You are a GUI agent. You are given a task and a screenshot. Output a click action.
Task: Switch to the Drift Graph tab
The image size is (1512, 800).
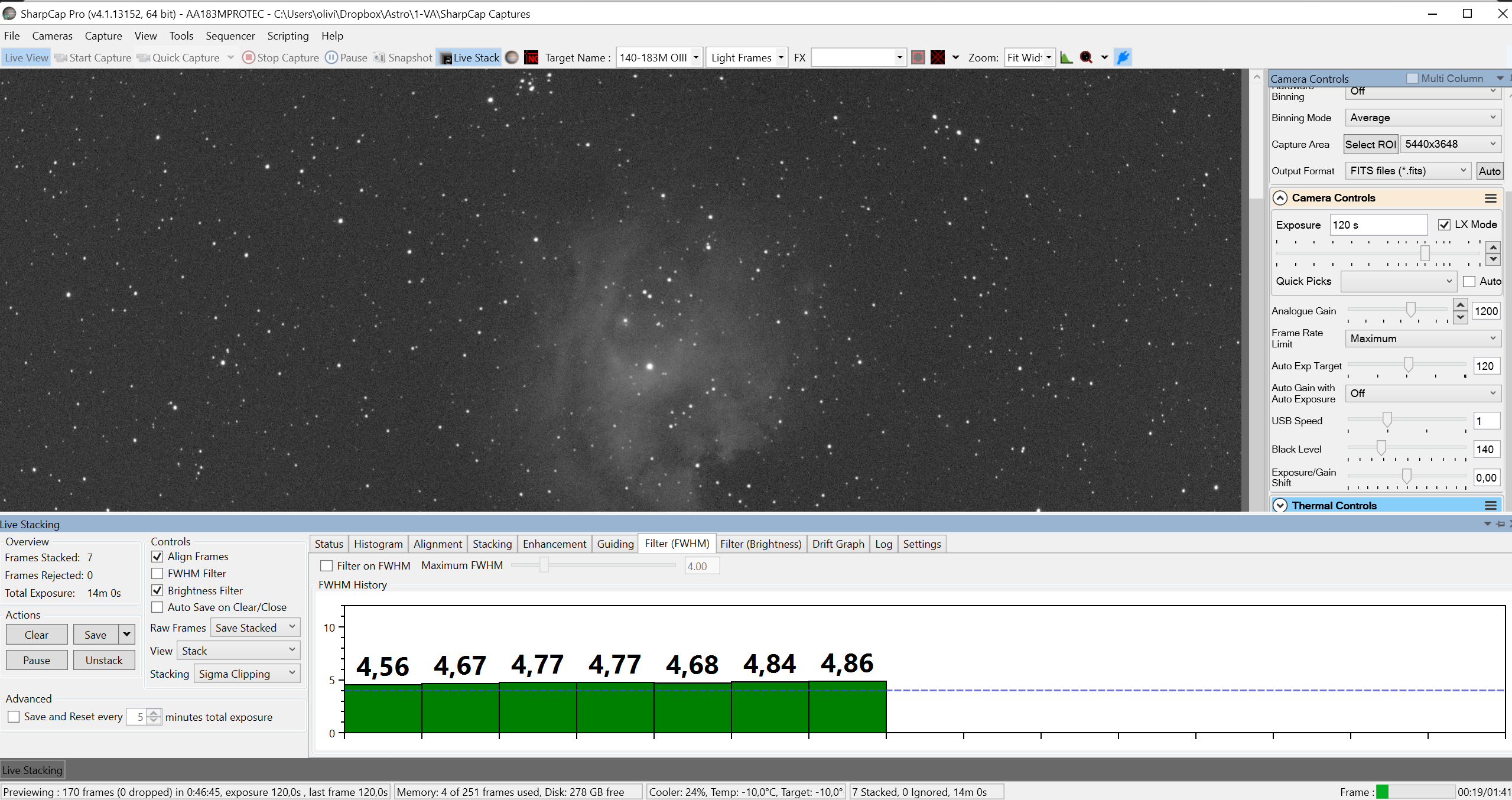tap(838, 544)
